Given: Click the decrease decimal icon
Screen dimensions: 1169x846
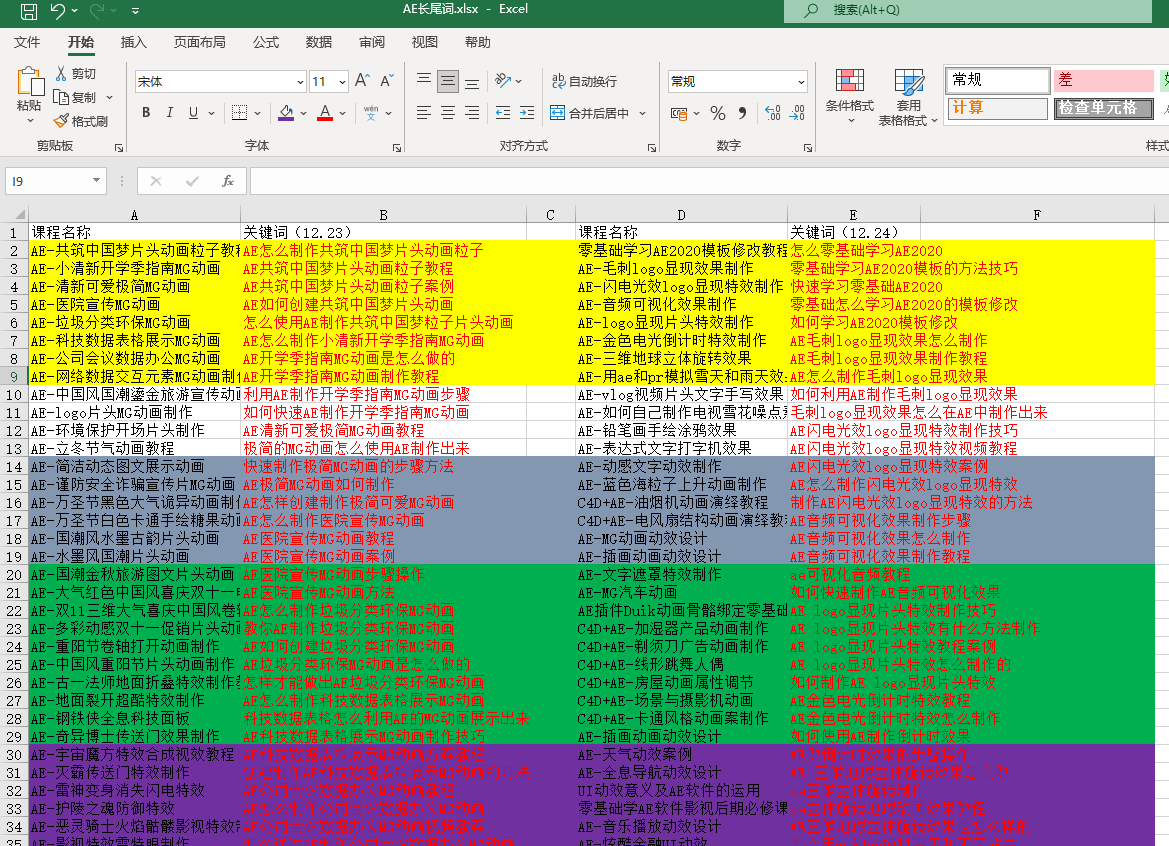Looking at the screenshot, I should [797, 113].
